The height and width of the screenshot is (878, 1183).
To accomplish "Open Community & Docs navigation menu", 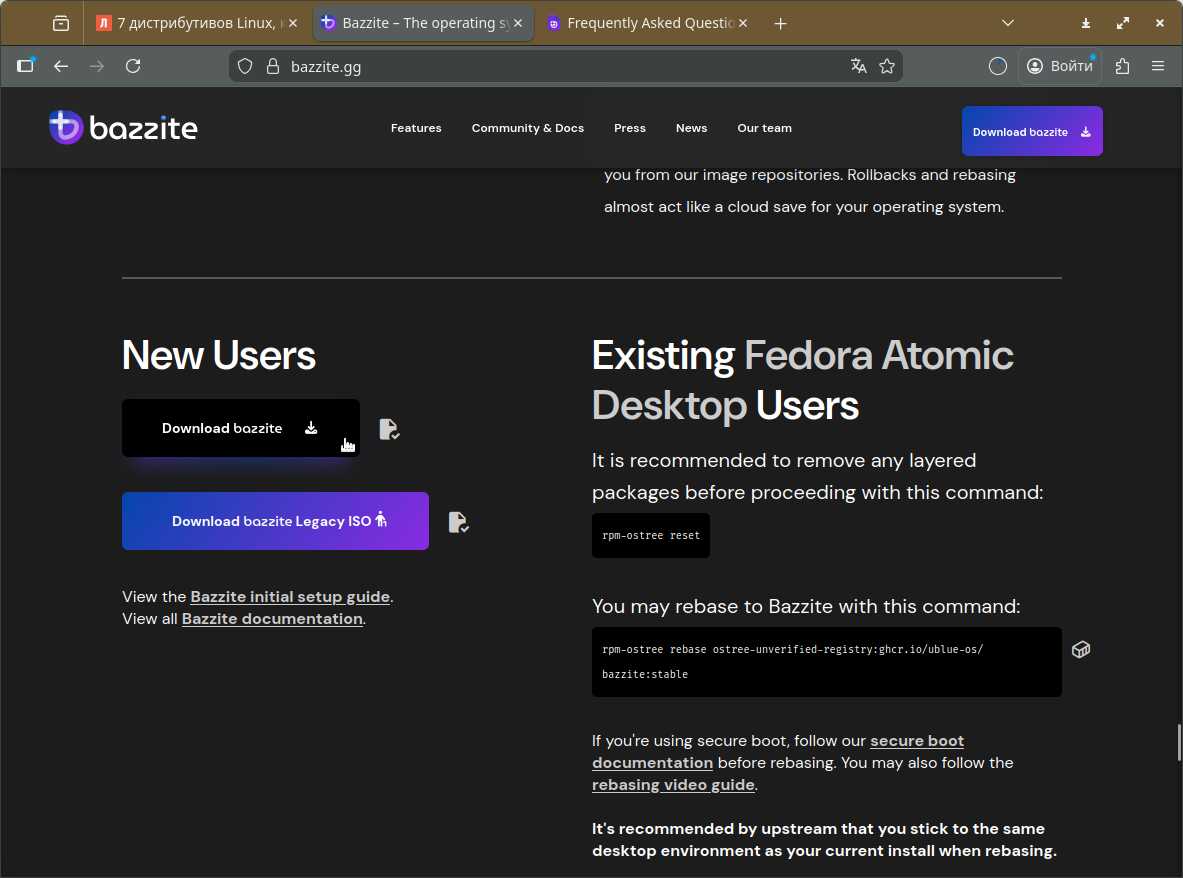I will (527, 128).
